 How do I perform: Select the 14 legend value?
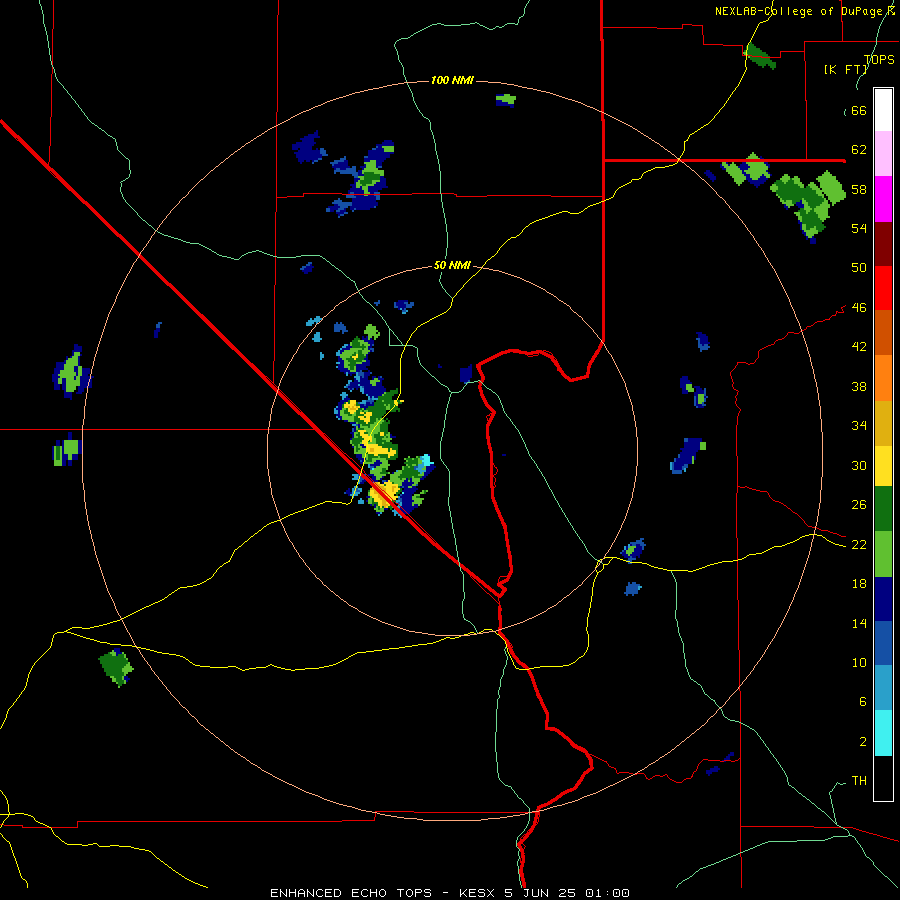(x=859, y=623)
